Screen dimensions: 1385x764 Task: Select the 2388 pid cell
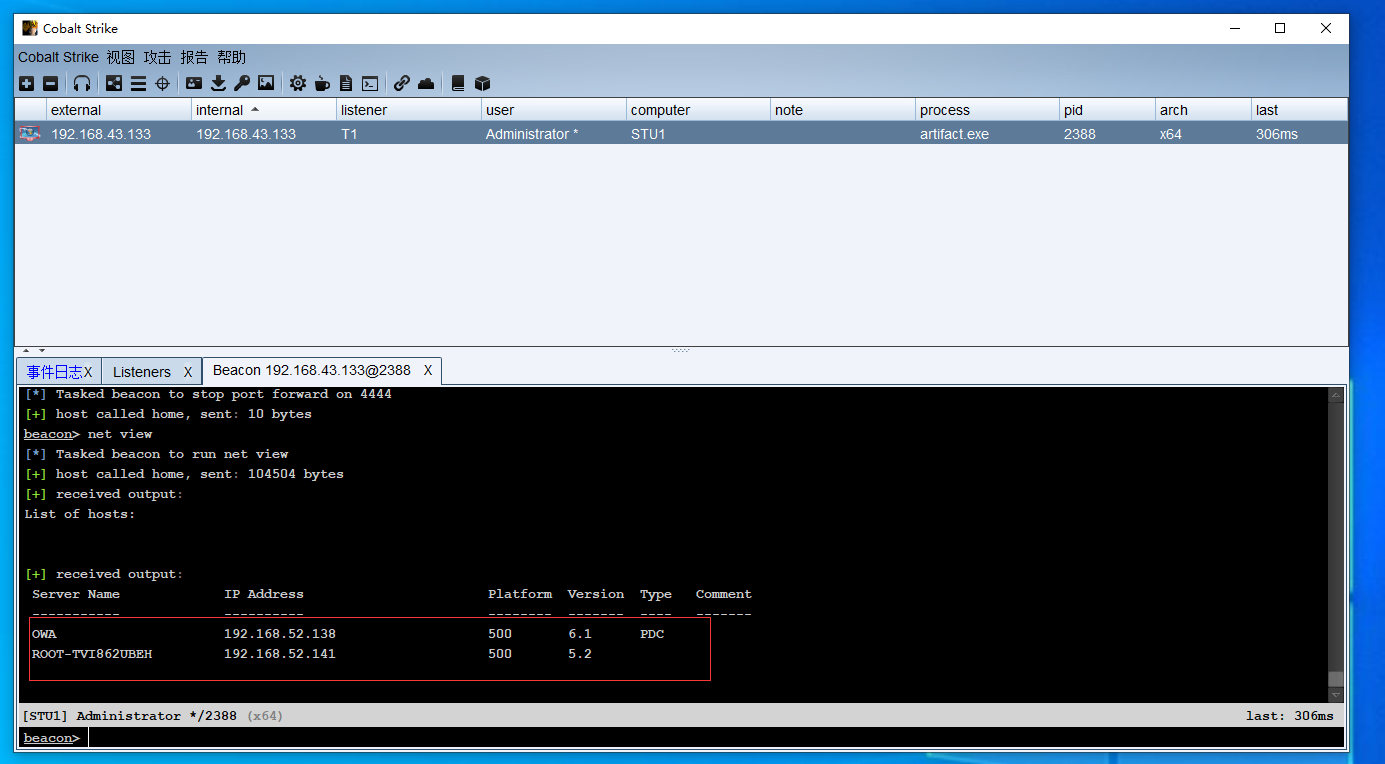point(1107,134)
